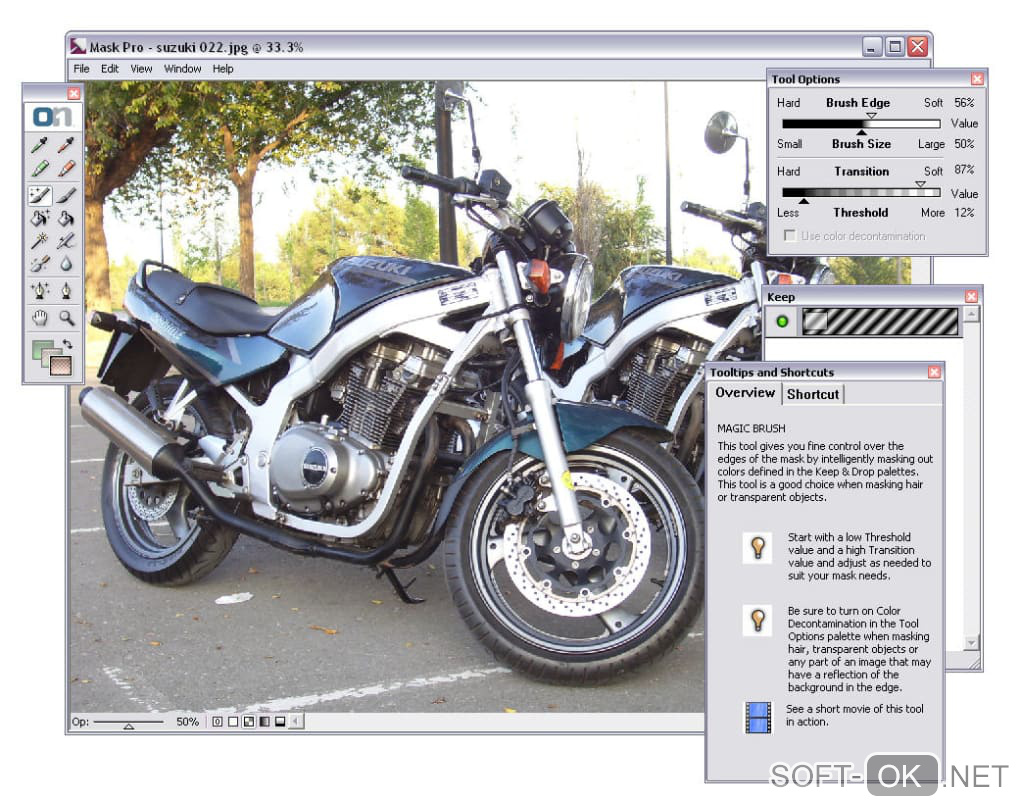Open the Help menu
The height and width of the screenshot is (801, 1020).
pyautogui.click(x=223, y=69)
